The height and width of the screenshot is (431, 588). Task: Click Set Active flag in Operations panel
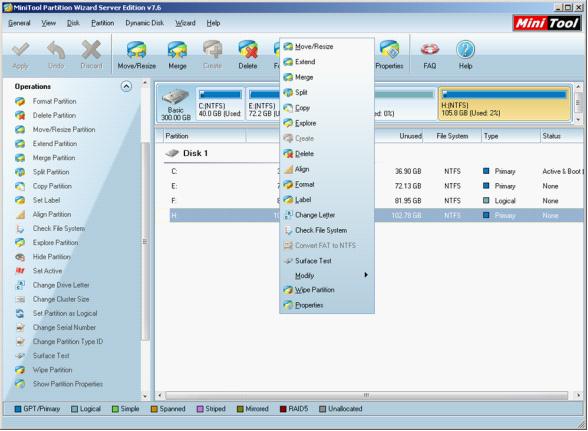click(x=47, y=271)
